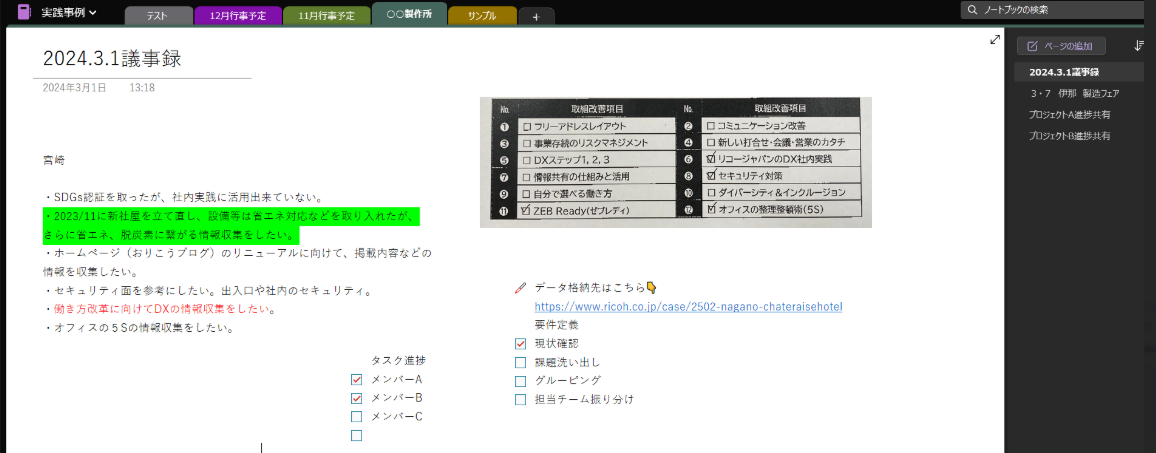Click the page sort icon
The height and width of the screenshot is (453, 1156).
1138,46
